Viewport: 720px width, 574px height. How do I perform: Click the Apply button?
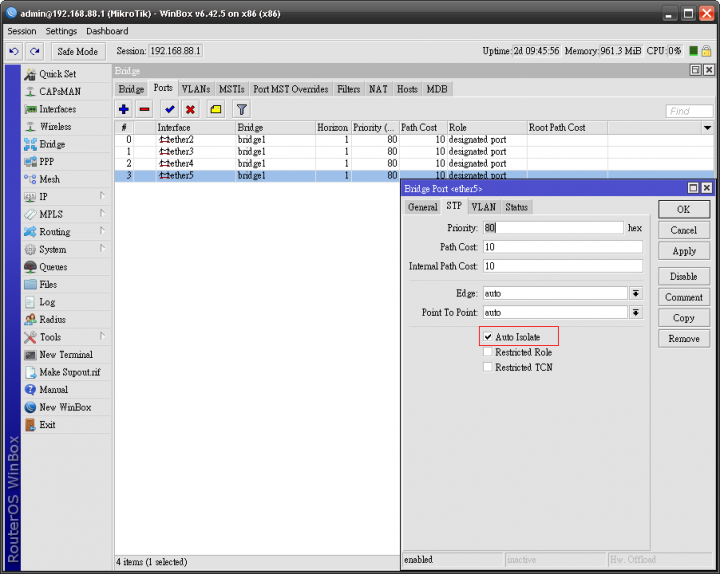point(684,251)
